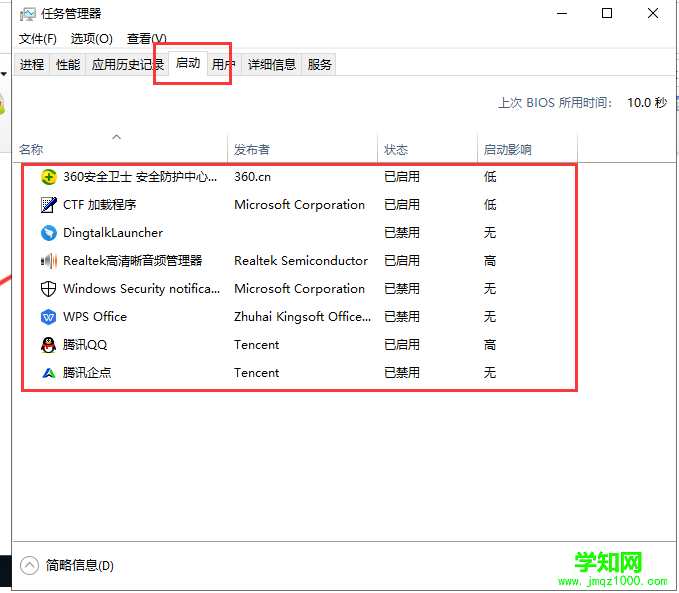Click 无 startup impact of 腾讯企点 row
This screenshot has height=593, width=679.
pyautogui.click(x=490, y=373)
